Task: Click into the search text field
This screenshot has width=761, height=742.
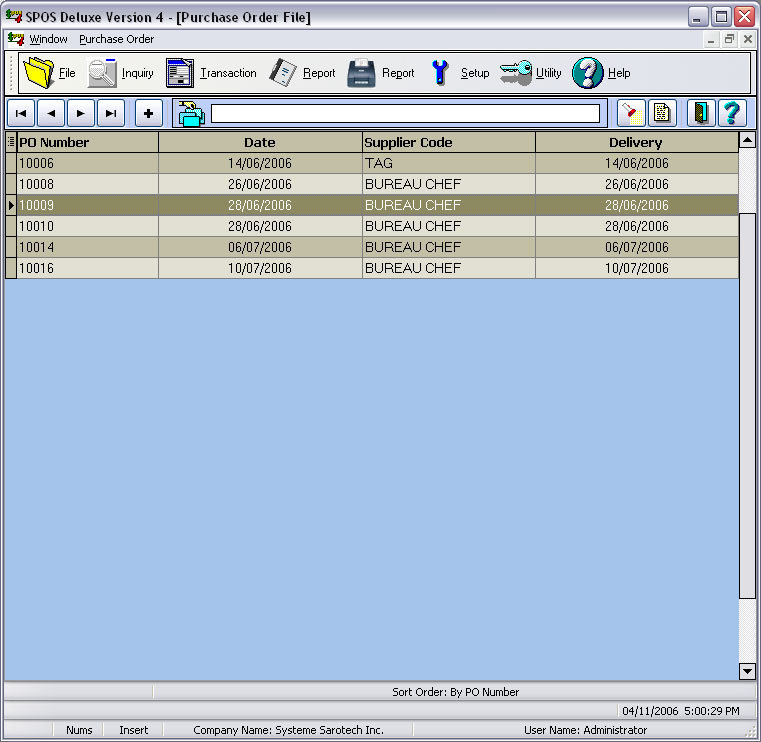Action: (x=405, y=114)
